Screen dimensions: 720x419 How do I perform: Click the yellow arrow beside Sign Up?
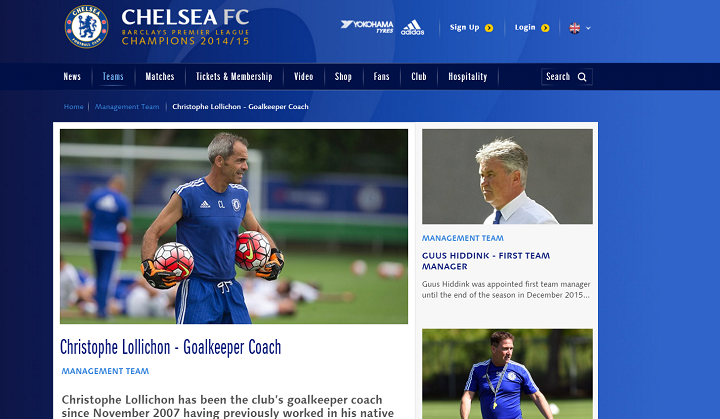click(x=489, y=28)
